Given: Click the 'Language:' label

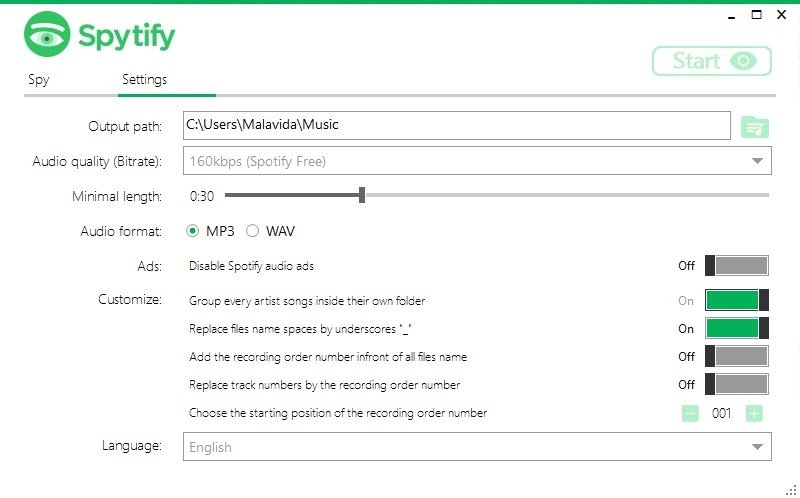Looking at the screenshot, I should point(132,446).
